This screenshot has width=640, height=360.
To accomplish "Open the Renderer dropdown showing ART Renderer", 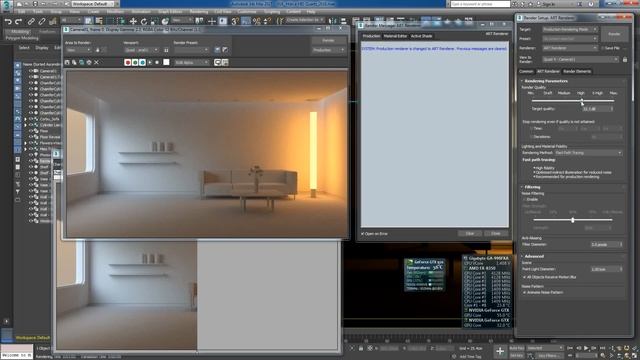I will point(570,48).
